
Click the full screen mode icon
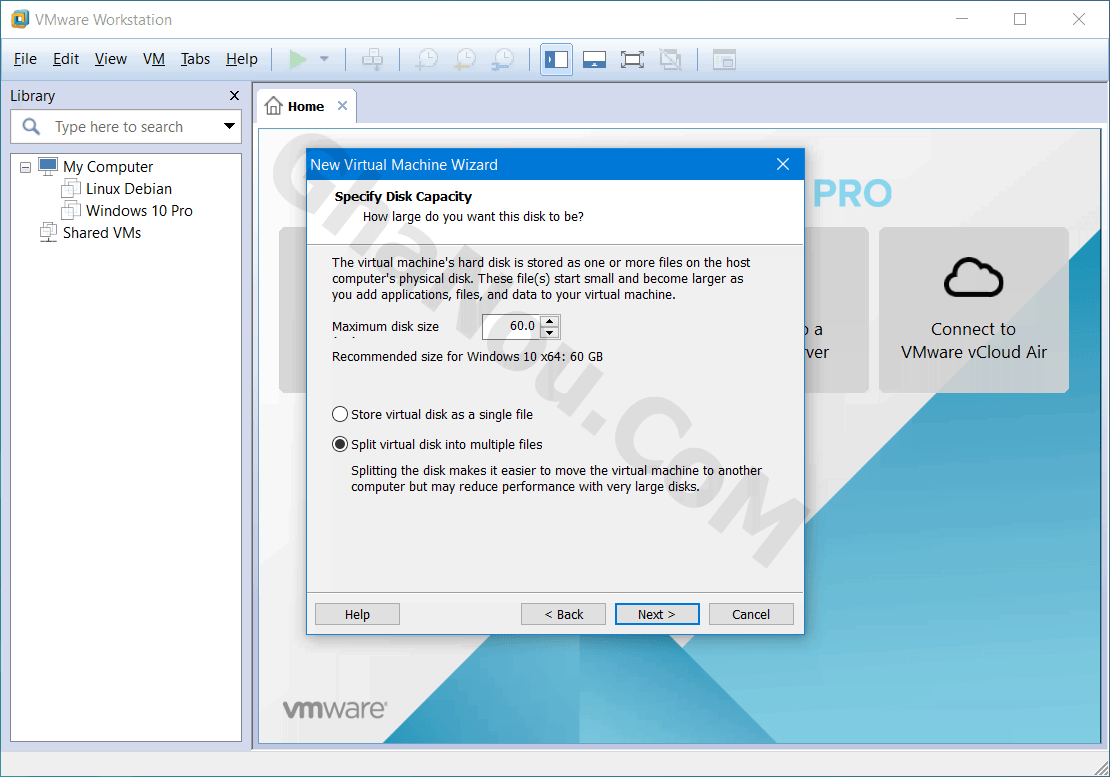click(632, 59)
